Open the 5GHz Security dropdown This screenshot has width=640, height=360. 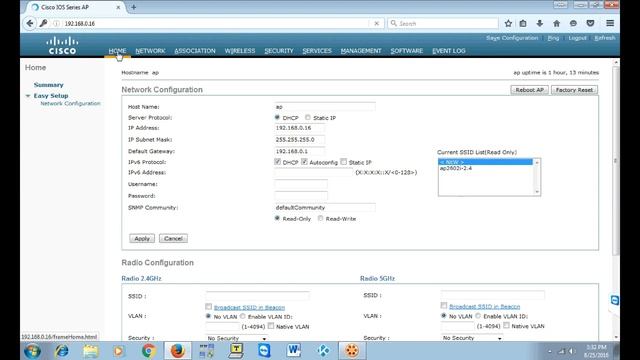point(472,338)
